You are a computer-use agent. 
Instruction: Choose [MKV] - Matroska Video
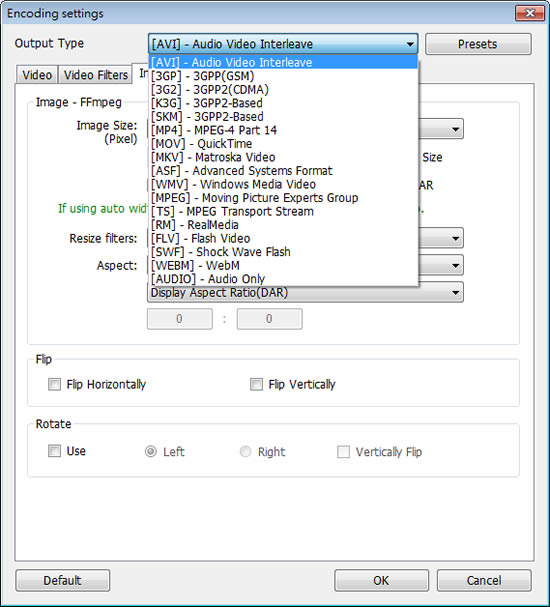coord(283,157)
